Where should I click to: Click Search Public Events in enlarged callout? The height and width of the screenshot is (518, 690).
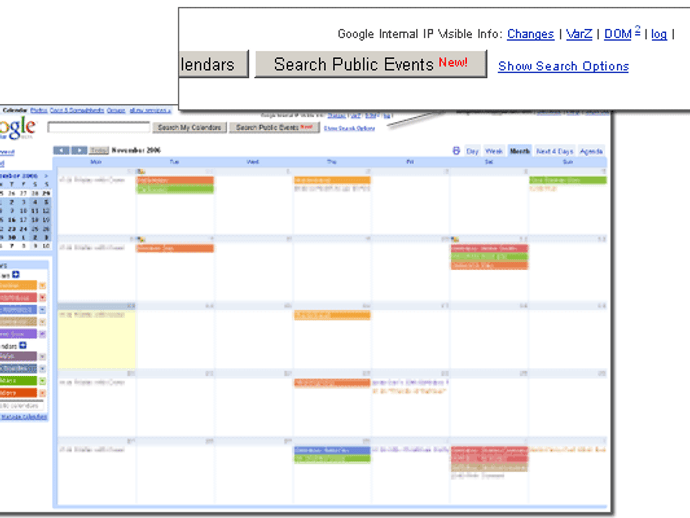371,64
